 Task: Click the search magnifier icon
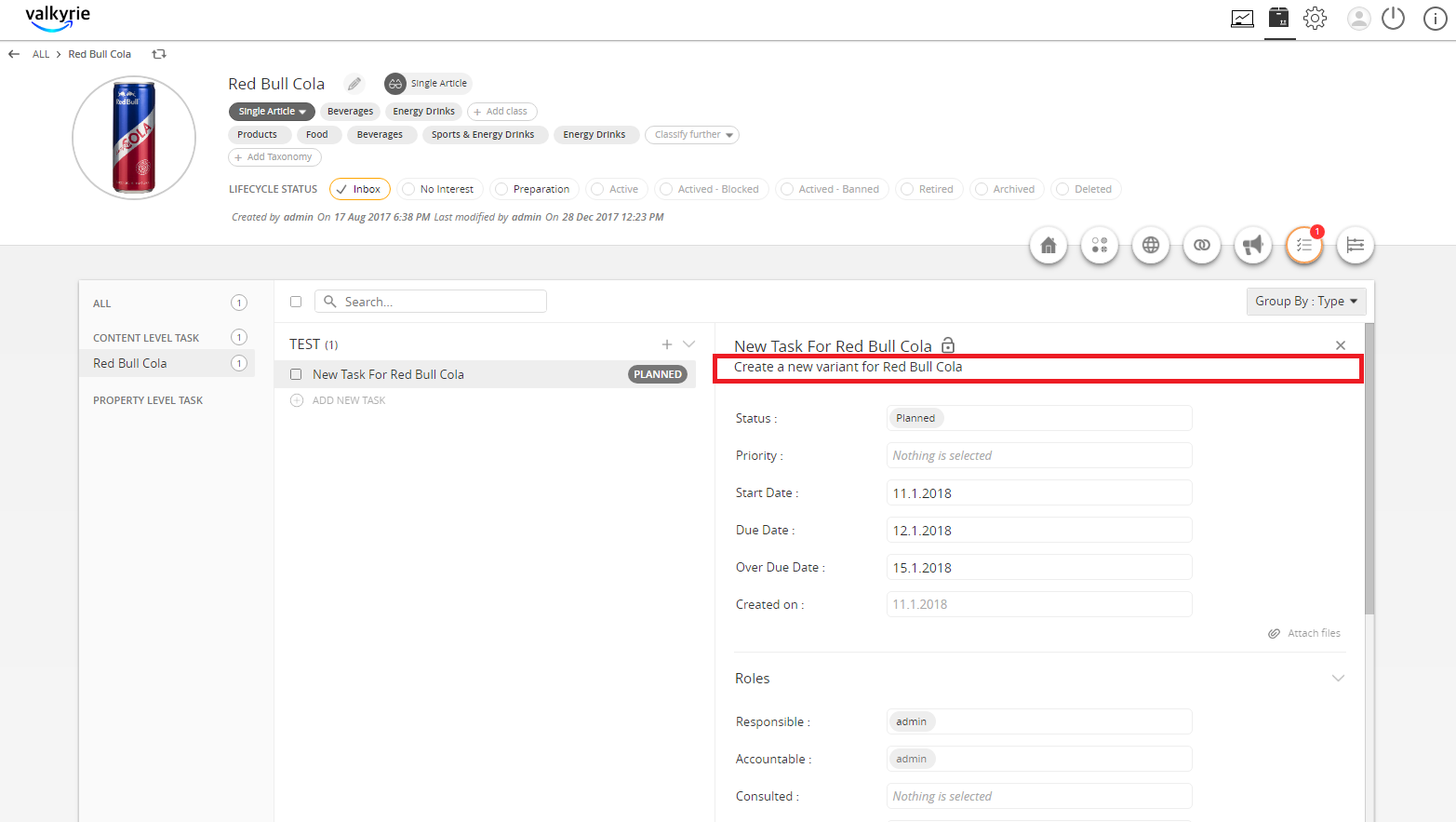point(329,302)
